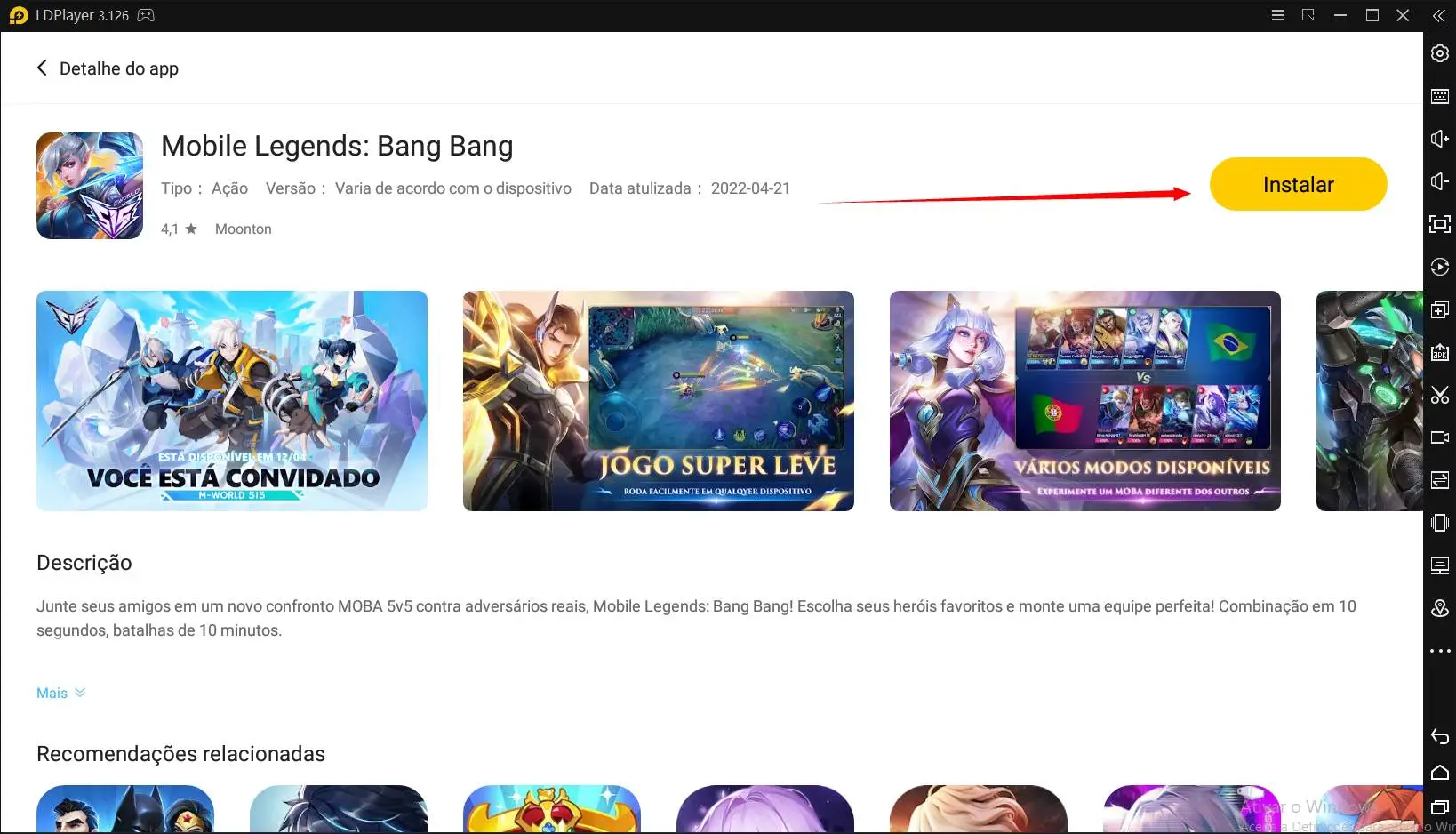Click the Moonton developer name
Screen dimensions: 1456x834
[x=244, y=229]
